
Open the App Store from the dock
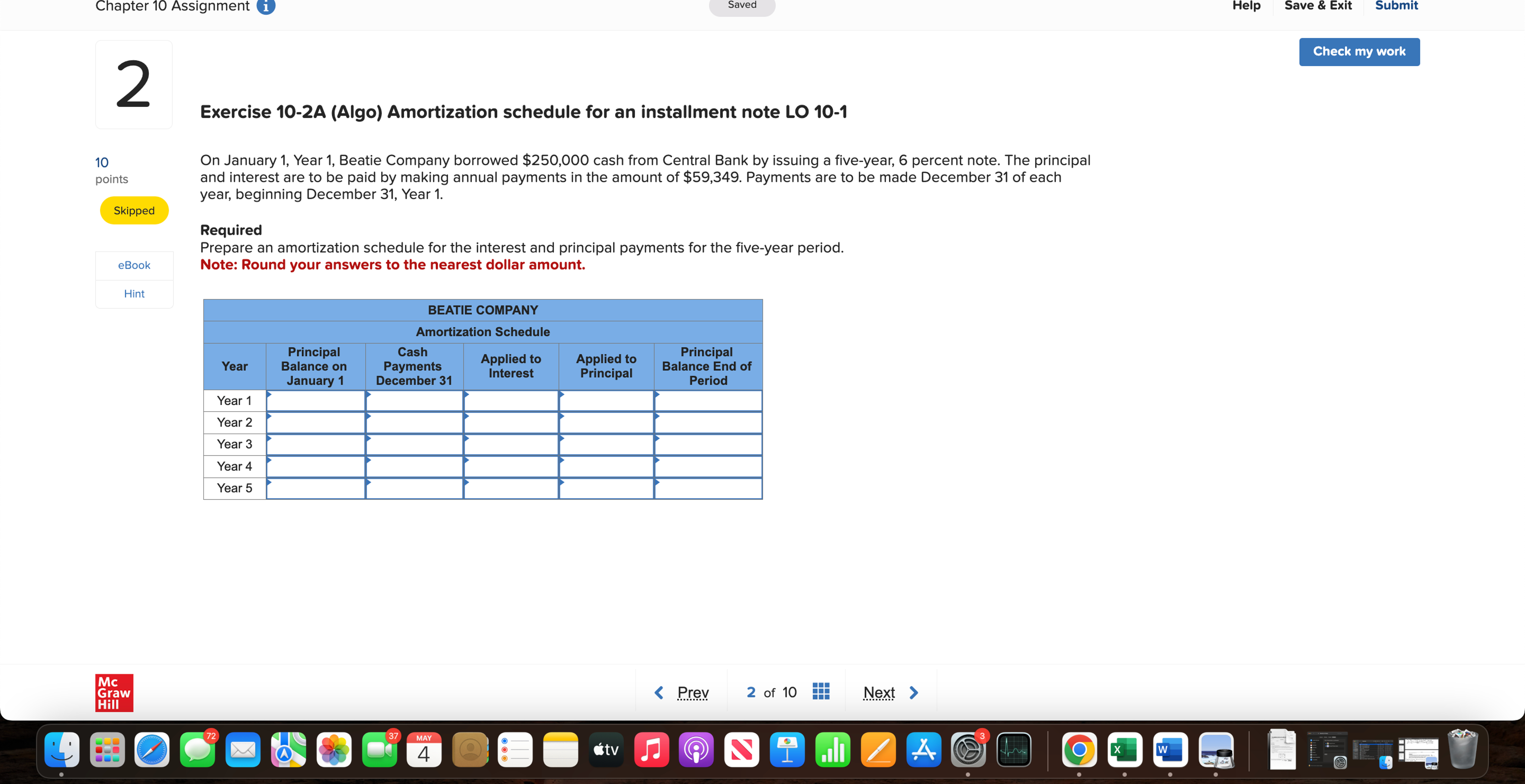coord(924,750)
